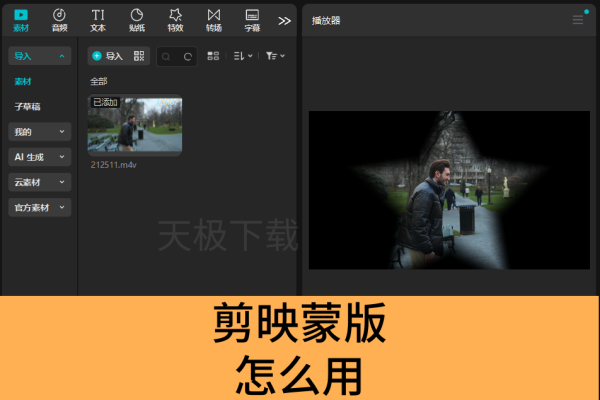Expand the AI 生成 section
This screenshot has width=600, height=400.
click(40, 157)
